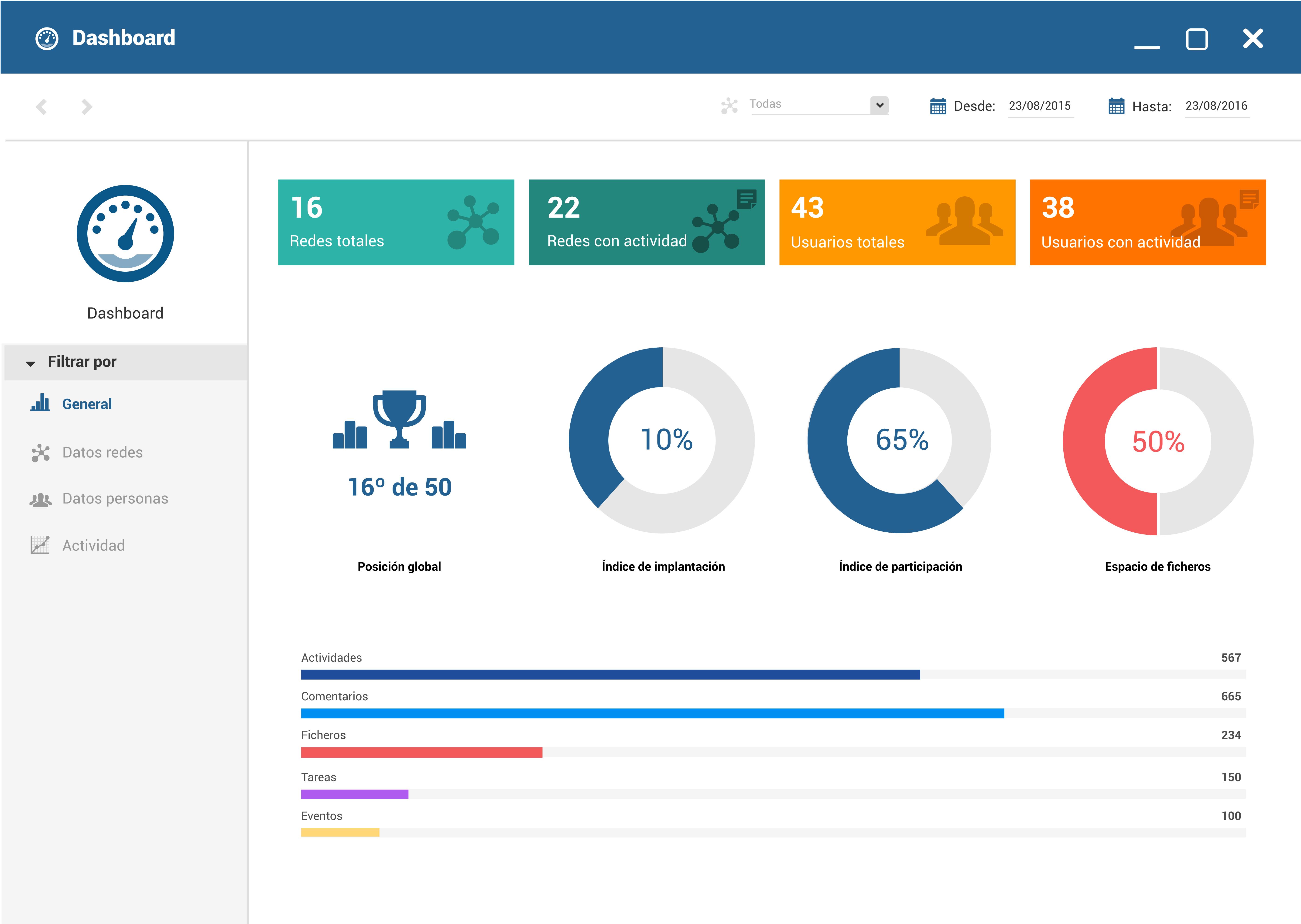
Task: Click the "Ficheros" bar label
Action: (x=323, y=735)
